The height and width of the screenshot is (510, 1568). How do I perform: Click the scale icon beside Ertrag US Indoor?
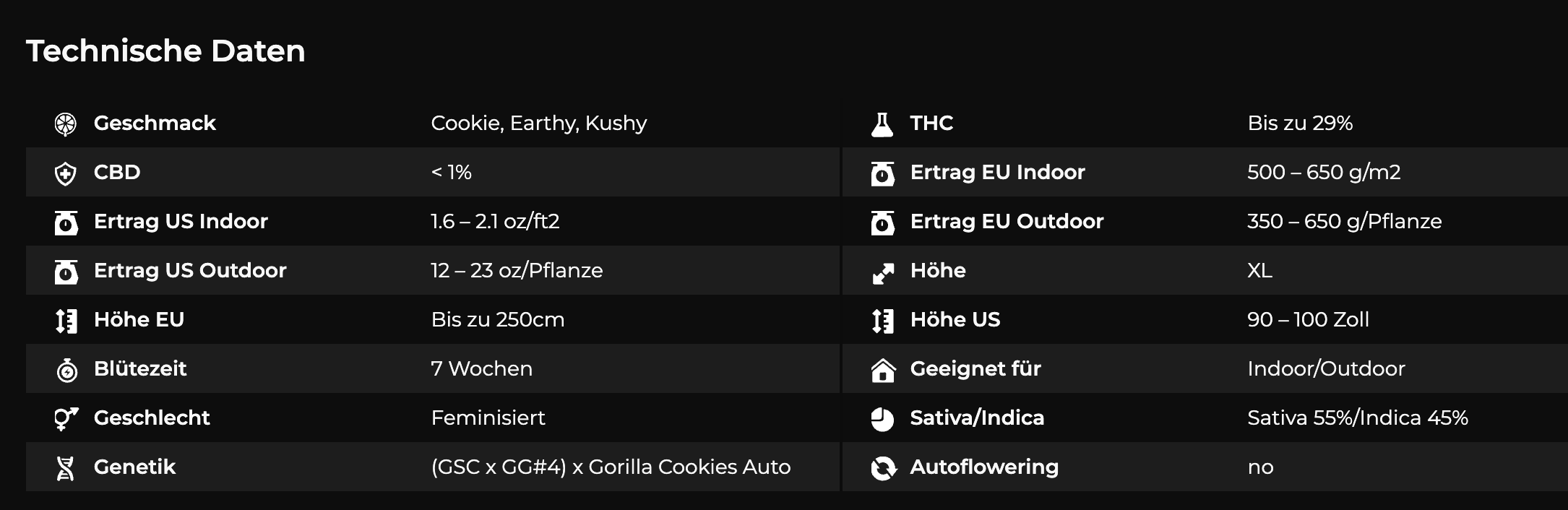66,222
